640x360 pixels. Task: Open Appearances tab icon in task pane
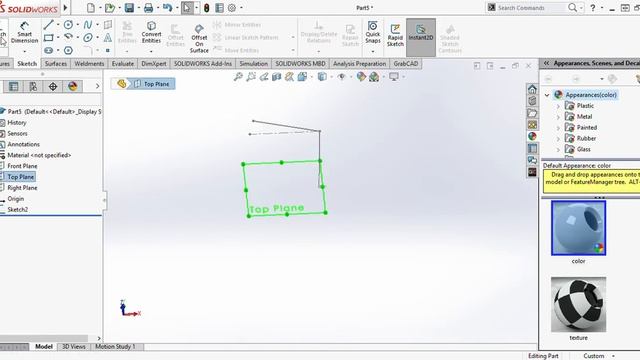click(x=532, y=136)
